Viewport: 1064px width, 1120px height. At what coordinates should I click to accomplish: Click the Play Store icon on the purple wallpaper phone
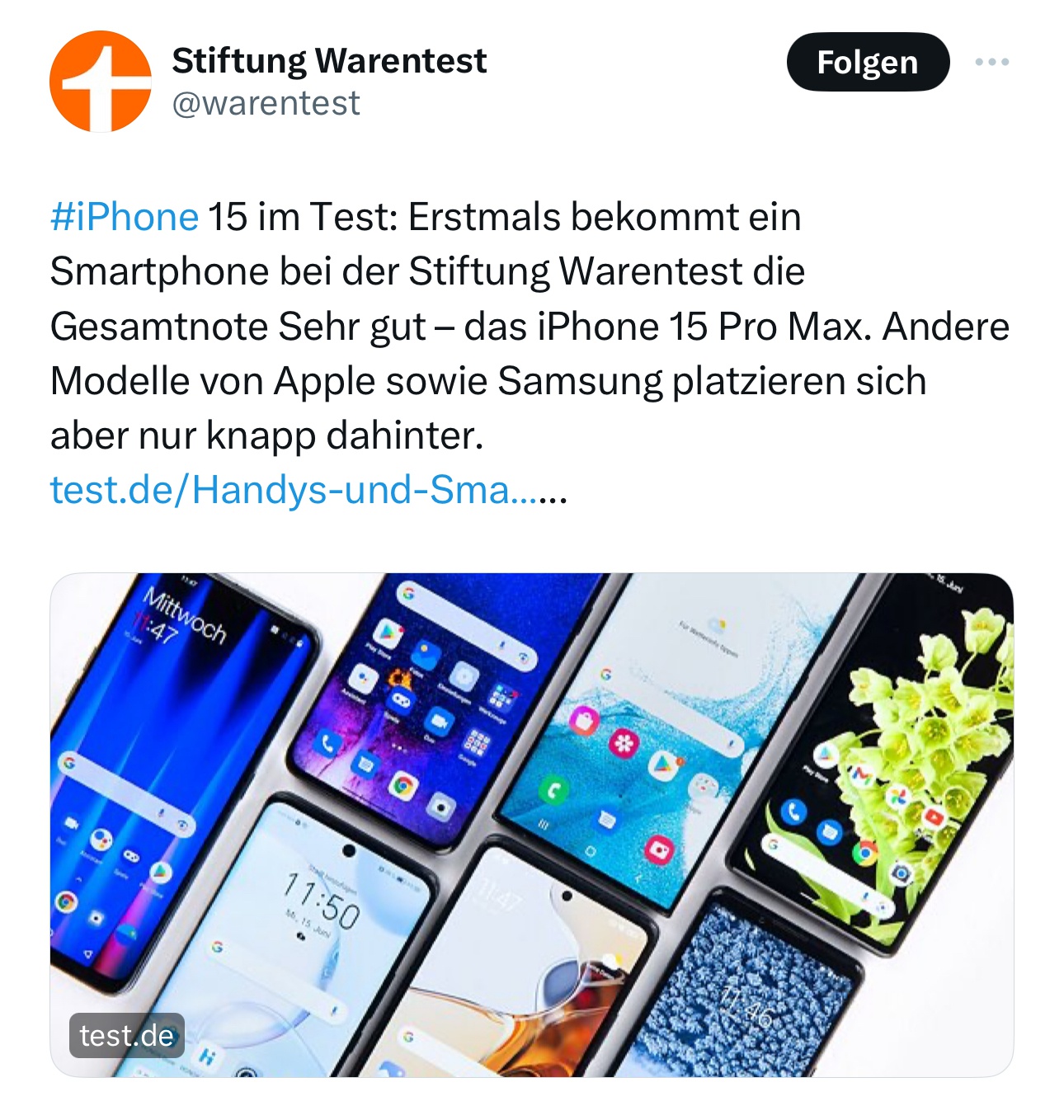[388, 633]
